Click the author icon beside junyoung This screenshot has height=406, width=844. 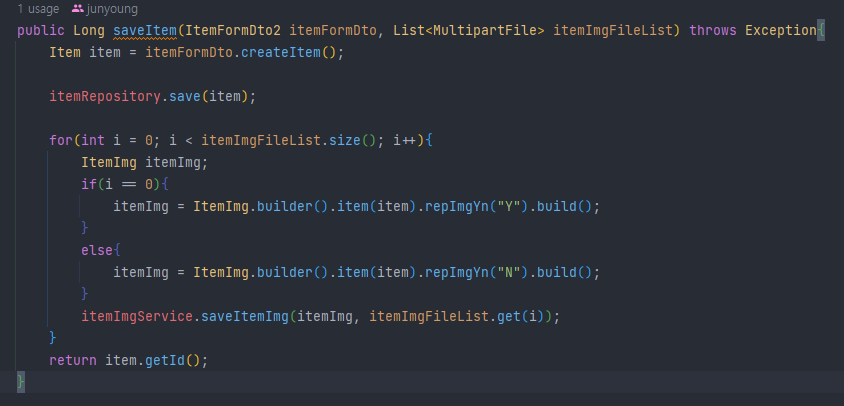[78, 9]
